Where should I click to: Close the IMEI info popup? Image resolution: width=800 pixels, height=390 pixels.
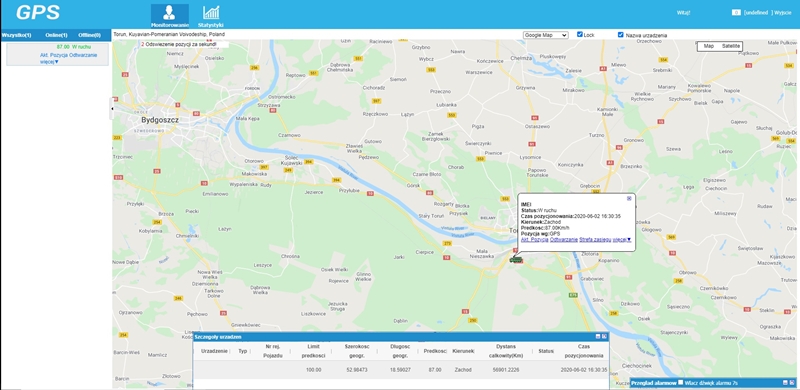629,199
